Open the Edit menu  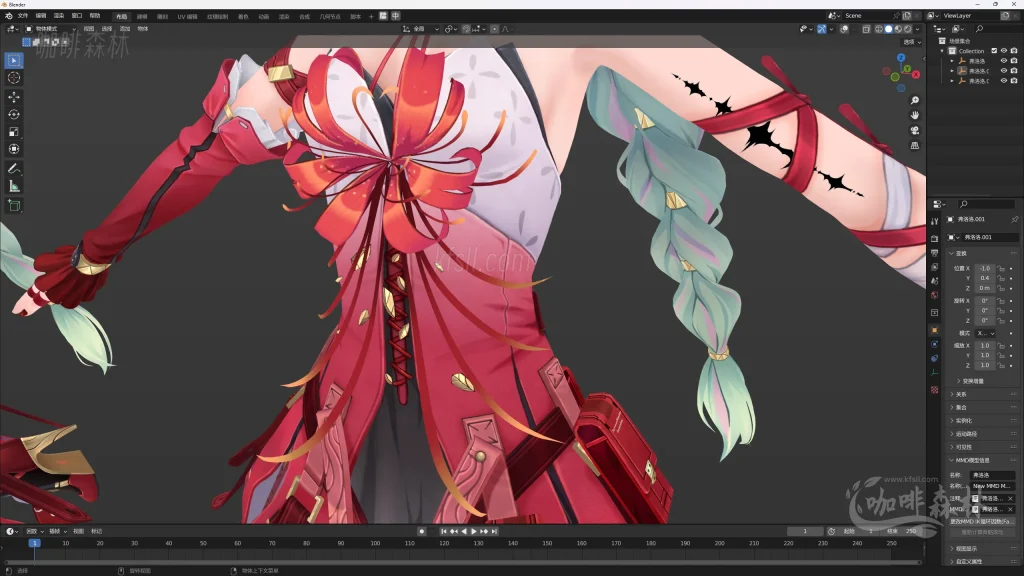[x=40, y=16]
